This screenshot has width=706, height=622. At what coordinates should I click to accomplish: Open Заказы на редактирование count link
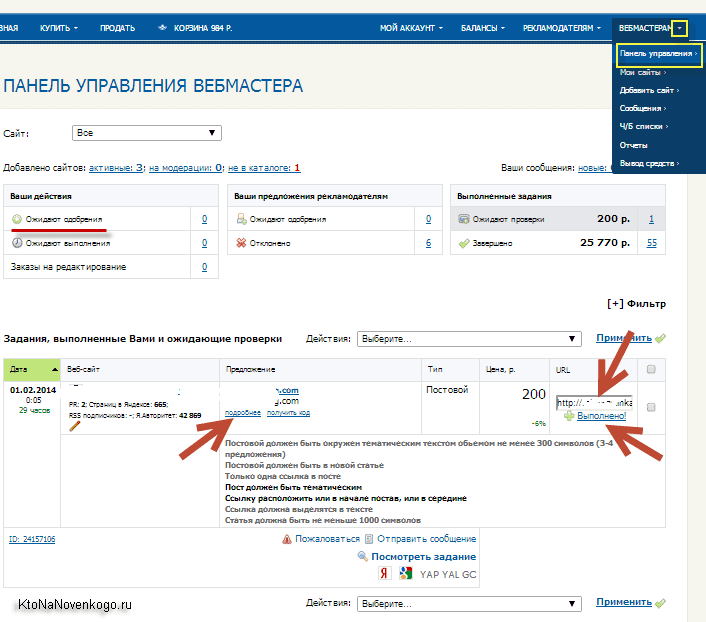(204, 267)
